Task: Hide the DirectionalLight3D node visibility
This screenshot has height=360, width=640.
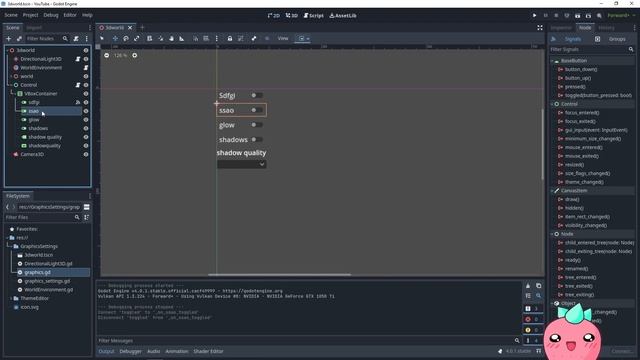Action: (86, 59)
